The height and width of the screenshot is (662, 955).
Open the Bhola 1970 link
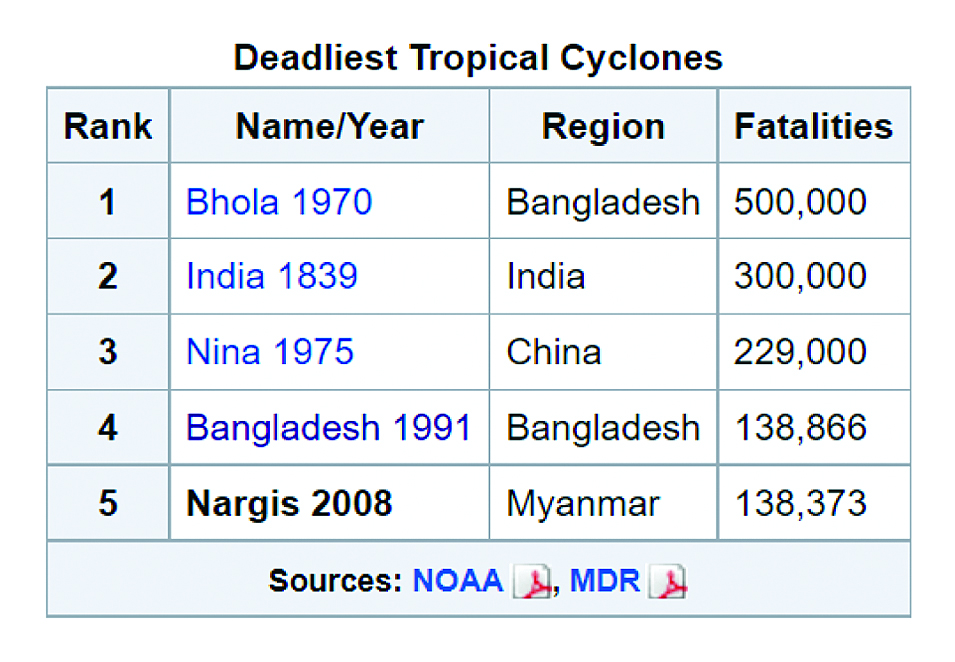279,202
